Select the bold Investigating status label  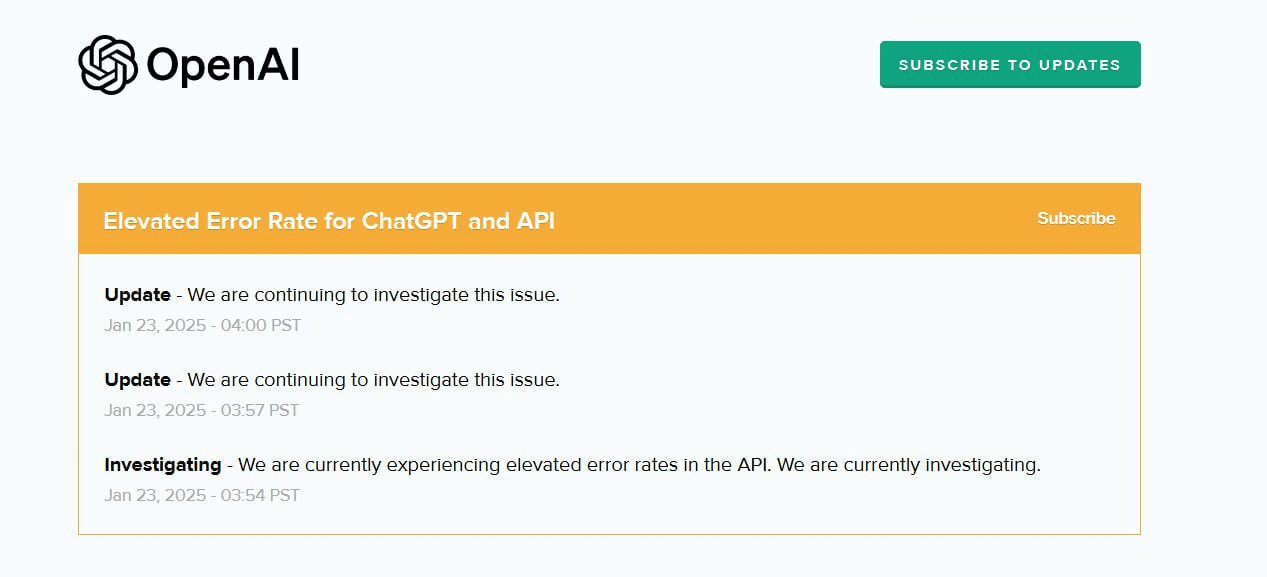pos(163,465)
